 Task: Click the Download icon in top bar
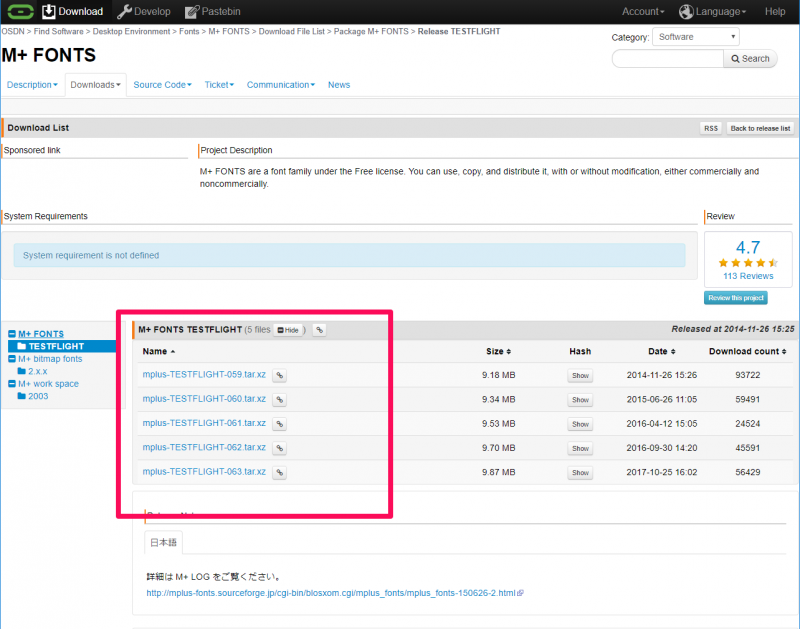[x=48, y=11]
